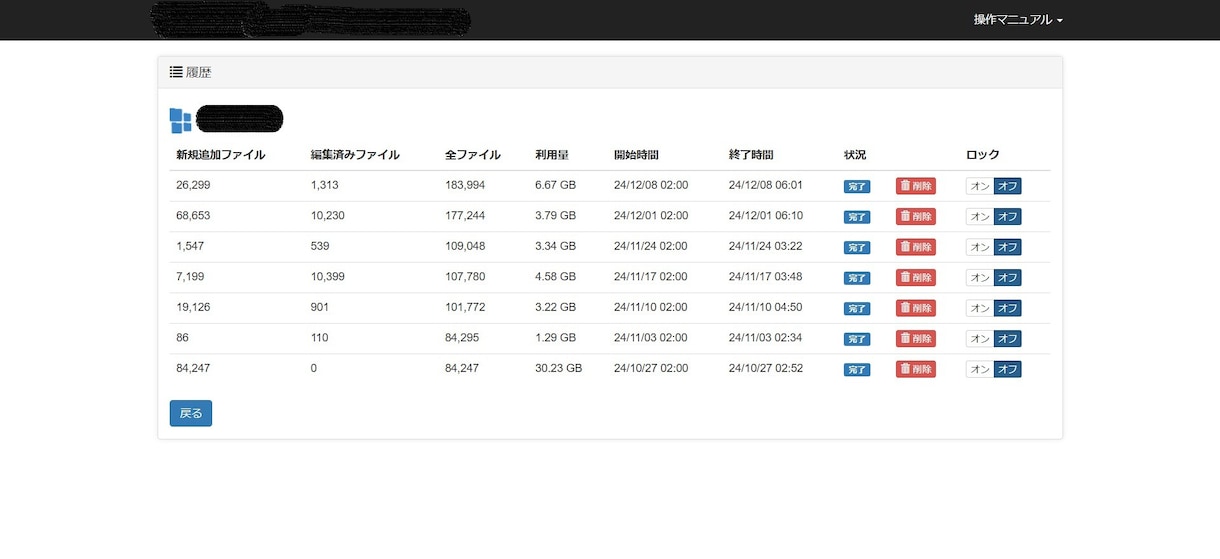The image size is (1220, 559).
Task: Click the 完了 status badge for 24/11/10
Action: (857, 309)
